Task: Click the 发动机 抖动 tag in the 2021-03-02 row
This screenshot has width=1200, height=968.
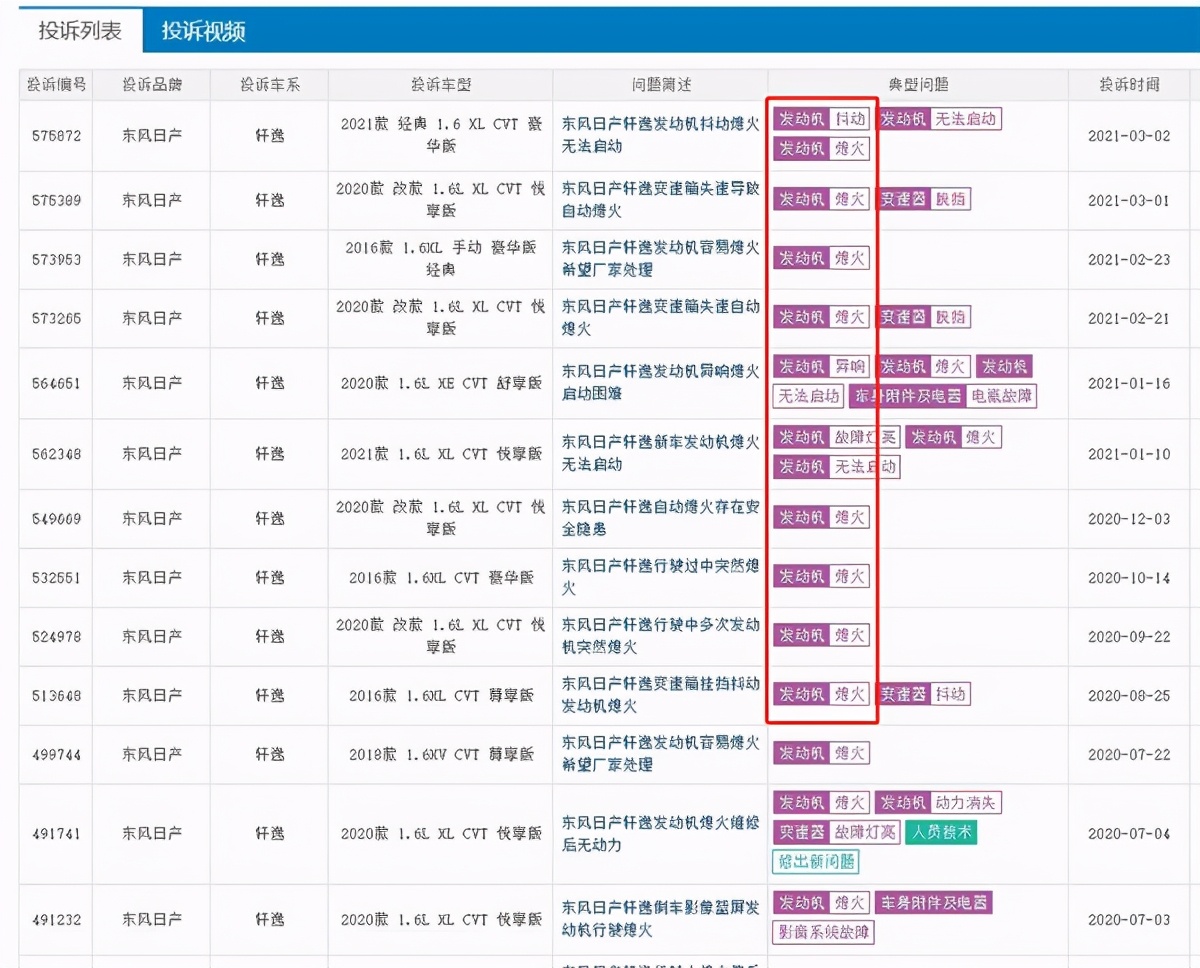Action: [x=822, y=119]
